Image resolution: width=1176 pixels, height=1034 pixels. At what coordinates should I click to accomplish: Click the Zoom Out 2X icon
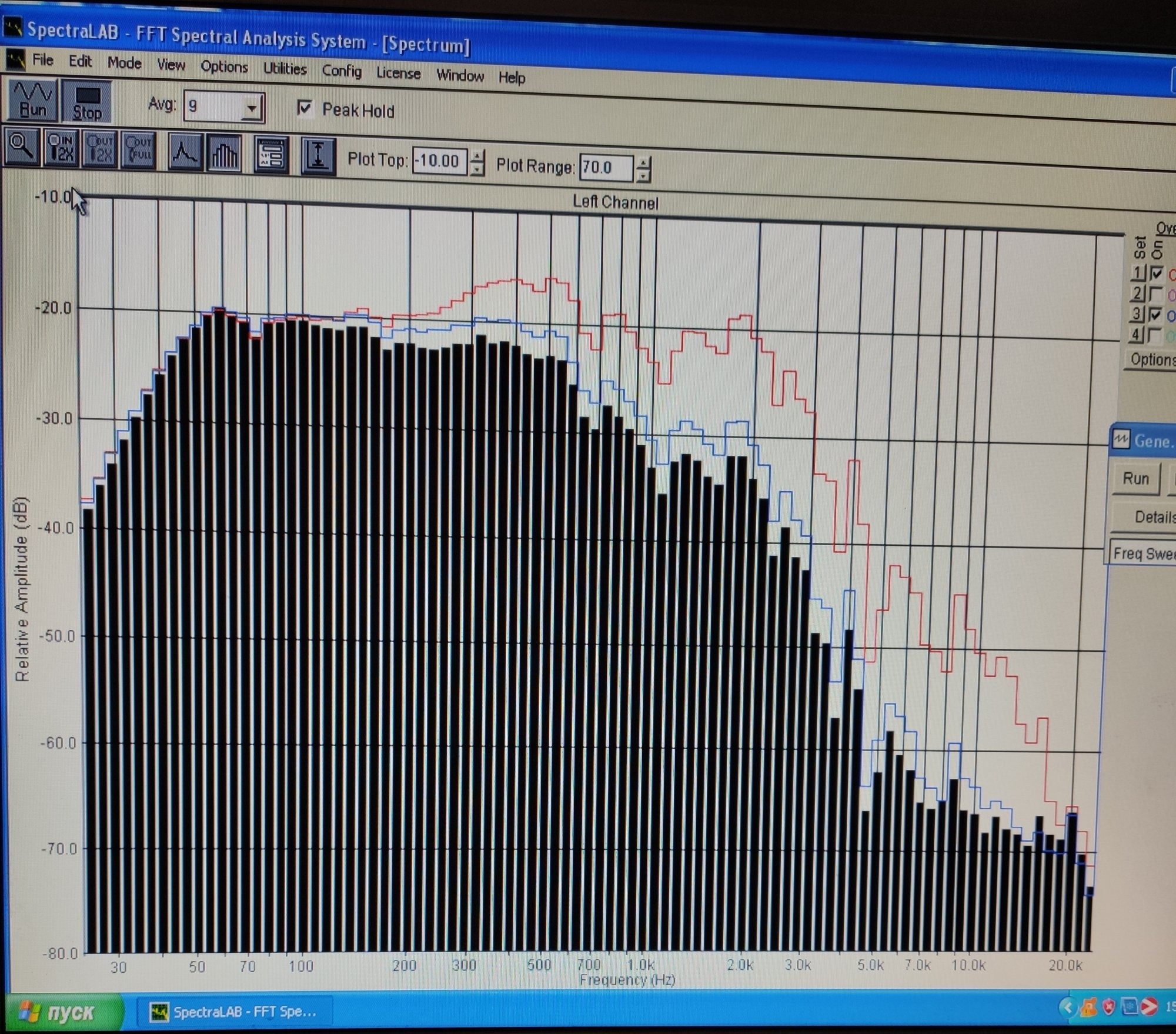pyautogui.click(x=99, y=149)
